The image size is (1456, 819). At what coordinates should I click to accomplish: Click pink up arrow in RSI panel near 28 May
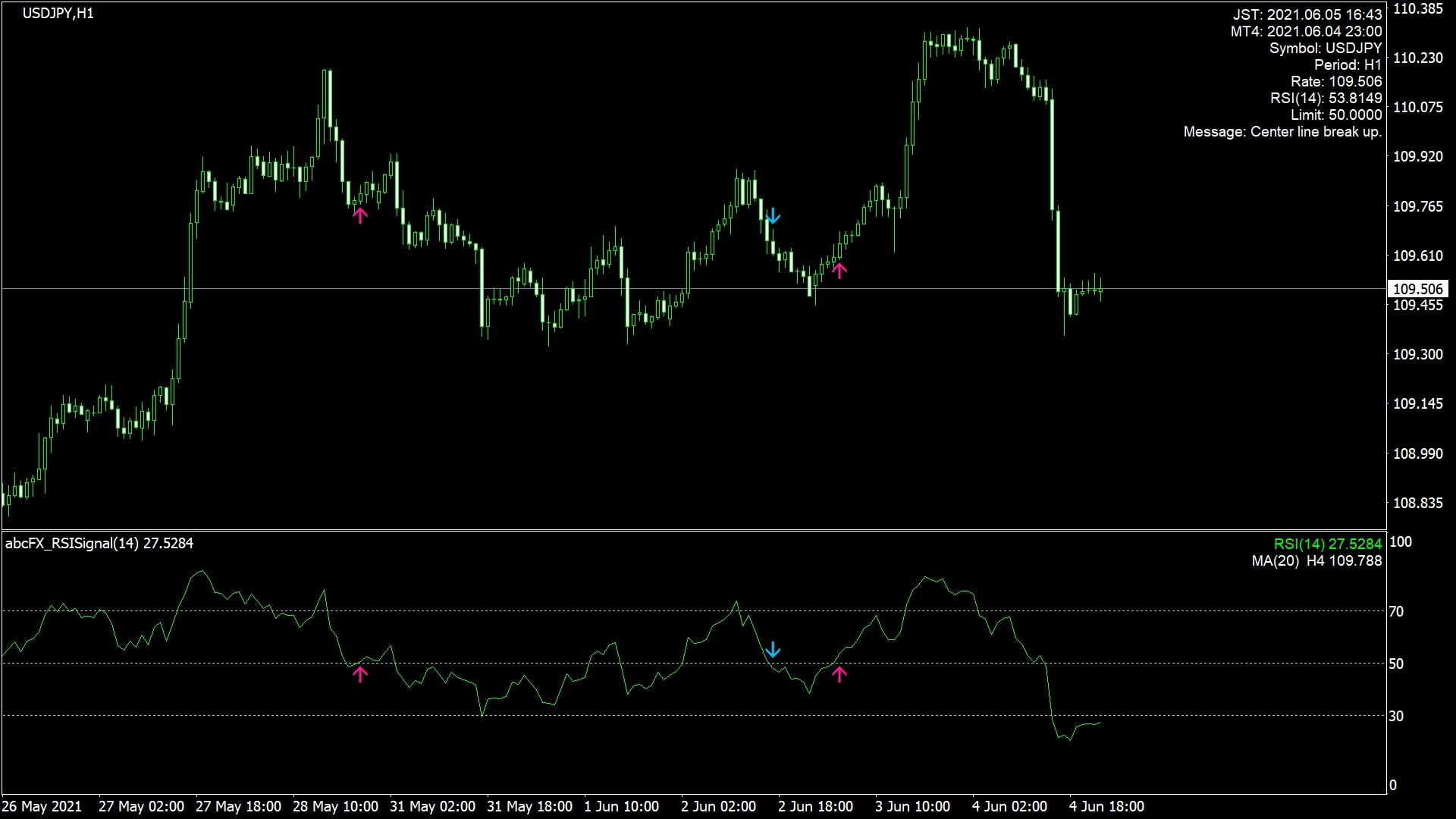[x=360, y=674]
